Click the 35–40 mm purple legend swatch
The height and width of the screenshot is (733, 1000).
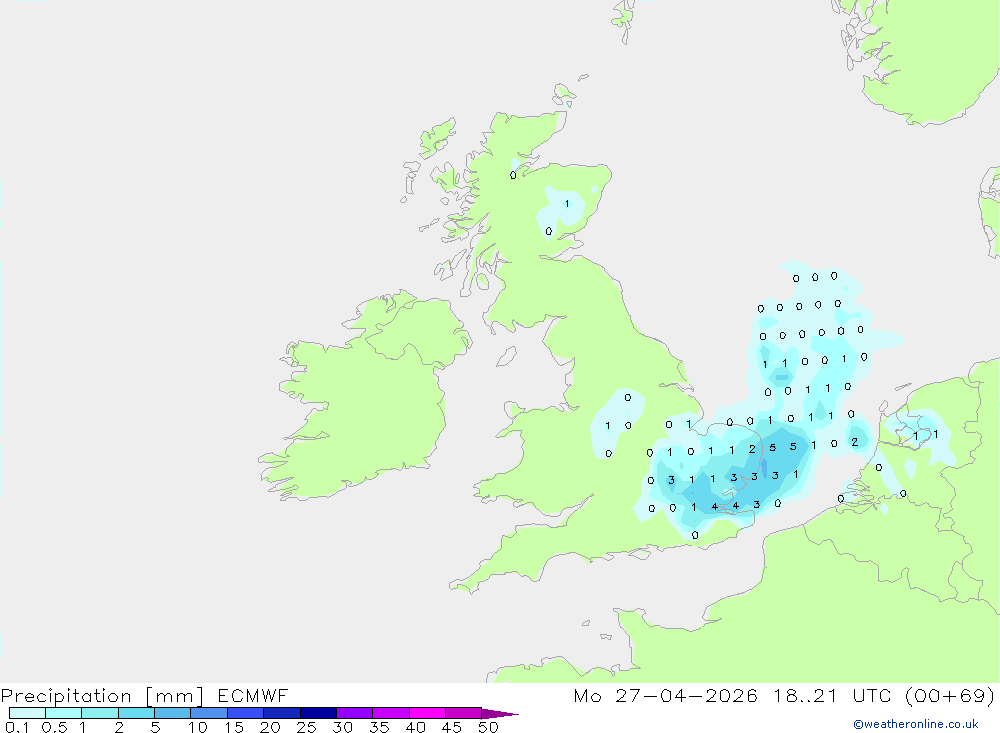[391, 713]
